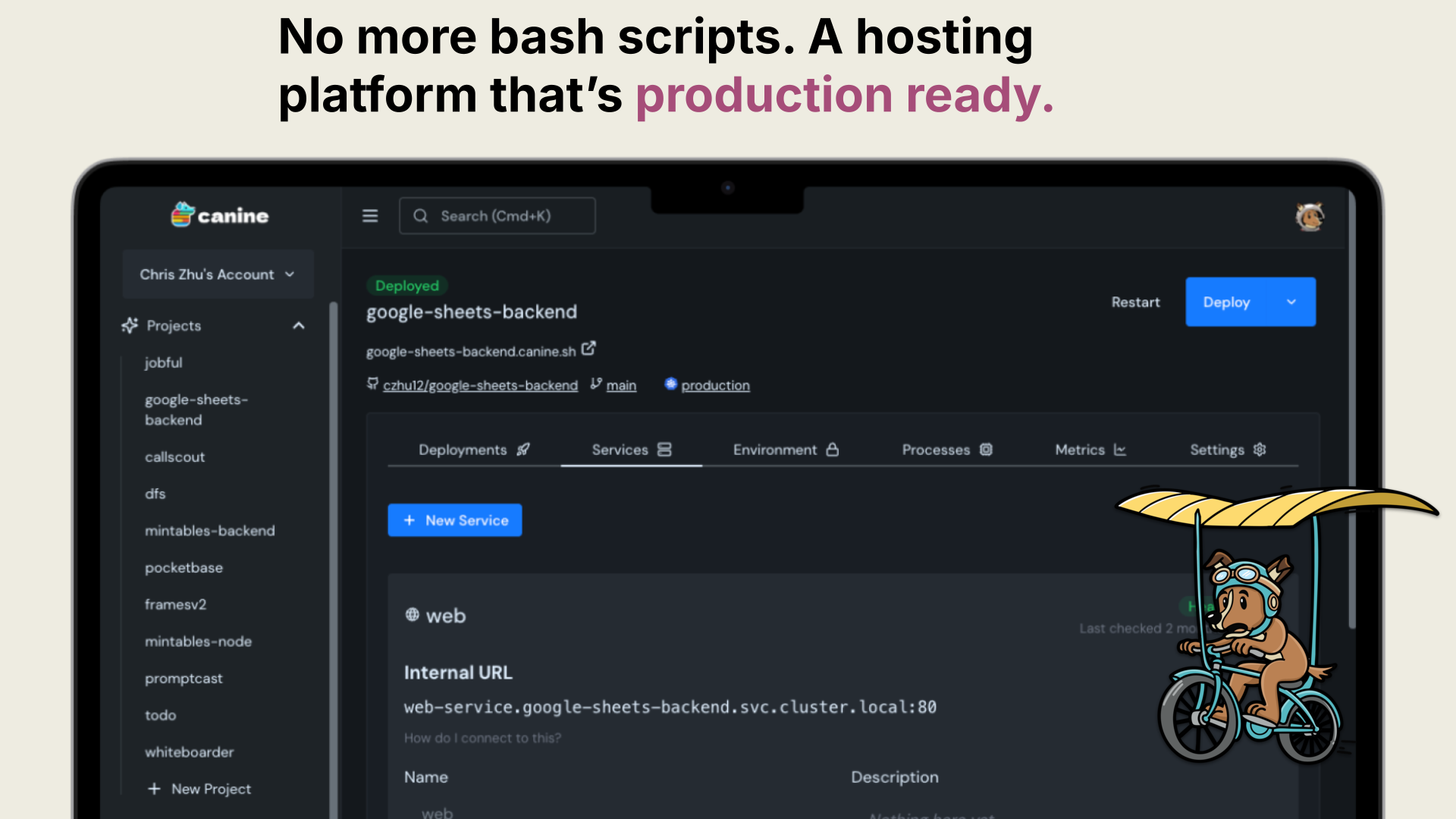Open the user avatar menu
Viewport: 1456px width, 819px height.
[1310, 217]
